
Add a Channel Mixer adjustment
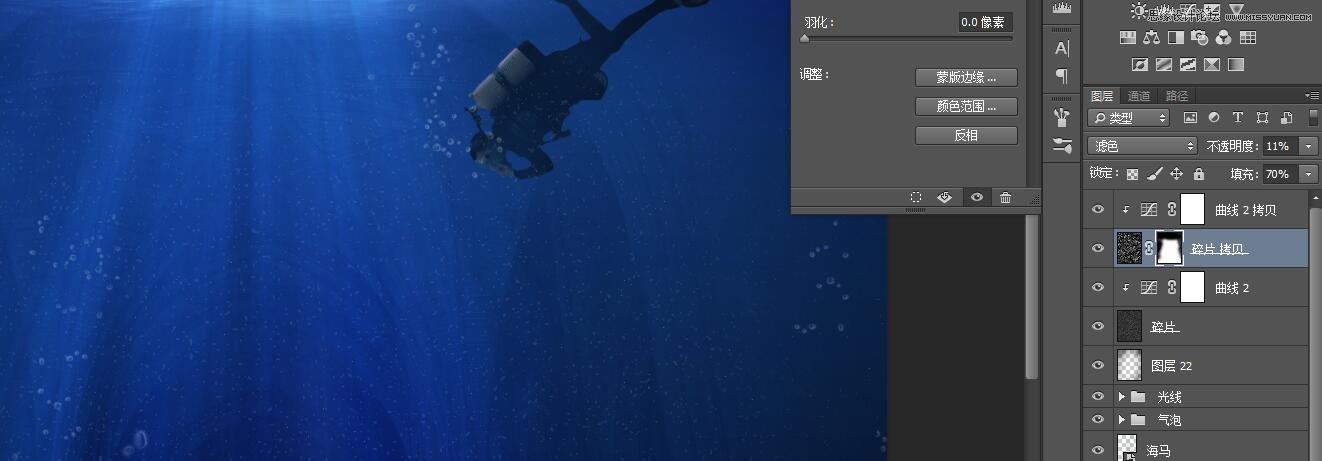point(1224,38)
